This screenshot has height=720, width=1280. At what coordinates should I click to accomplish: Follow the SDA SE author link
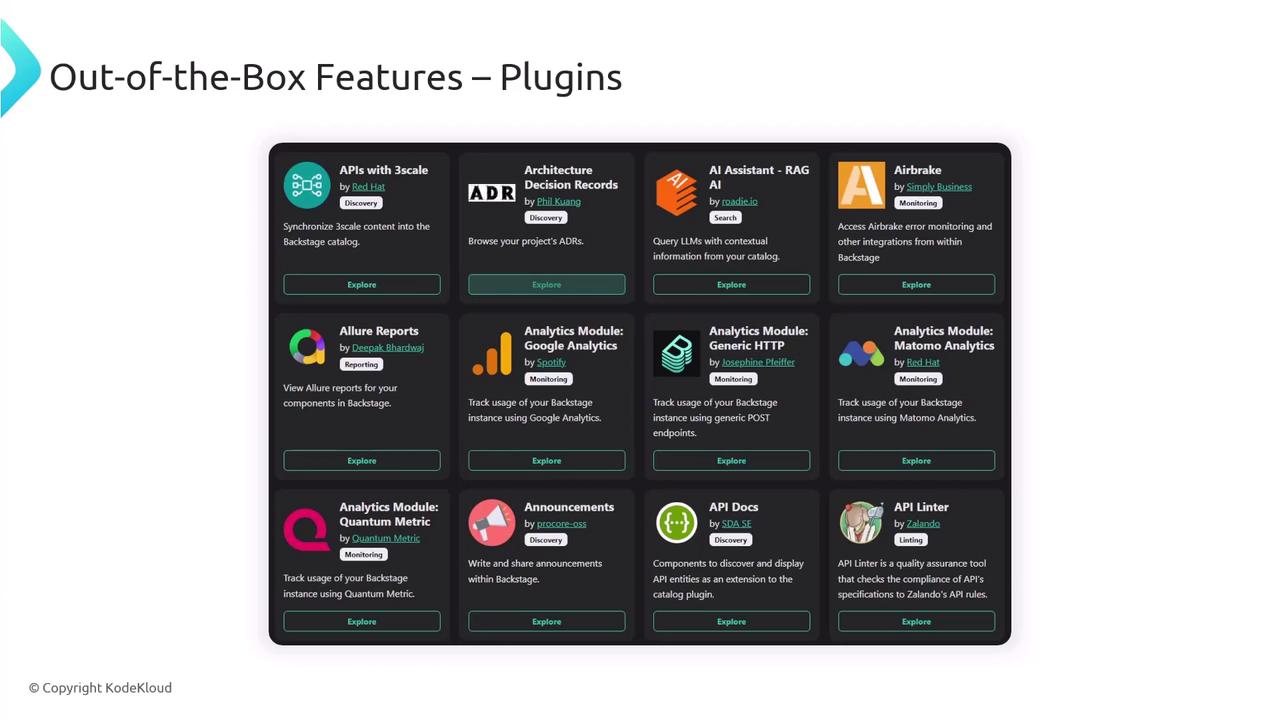736,524
